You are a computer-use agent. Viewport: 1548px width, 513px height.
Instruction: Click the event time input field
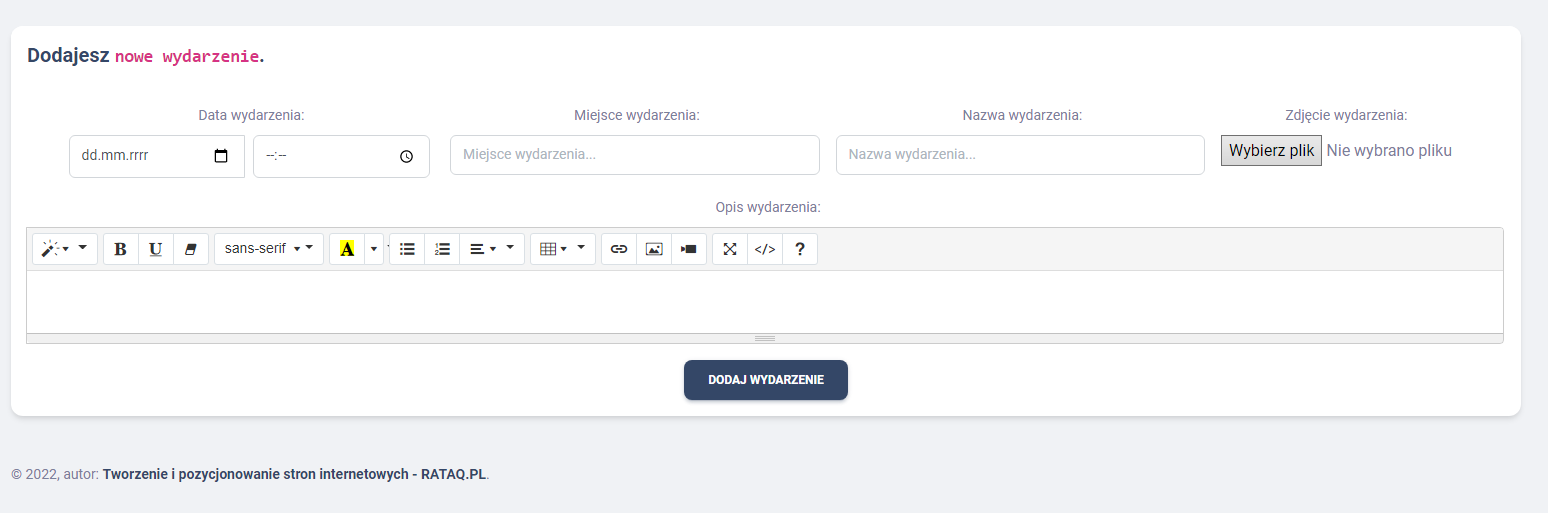tap(341, 156)
